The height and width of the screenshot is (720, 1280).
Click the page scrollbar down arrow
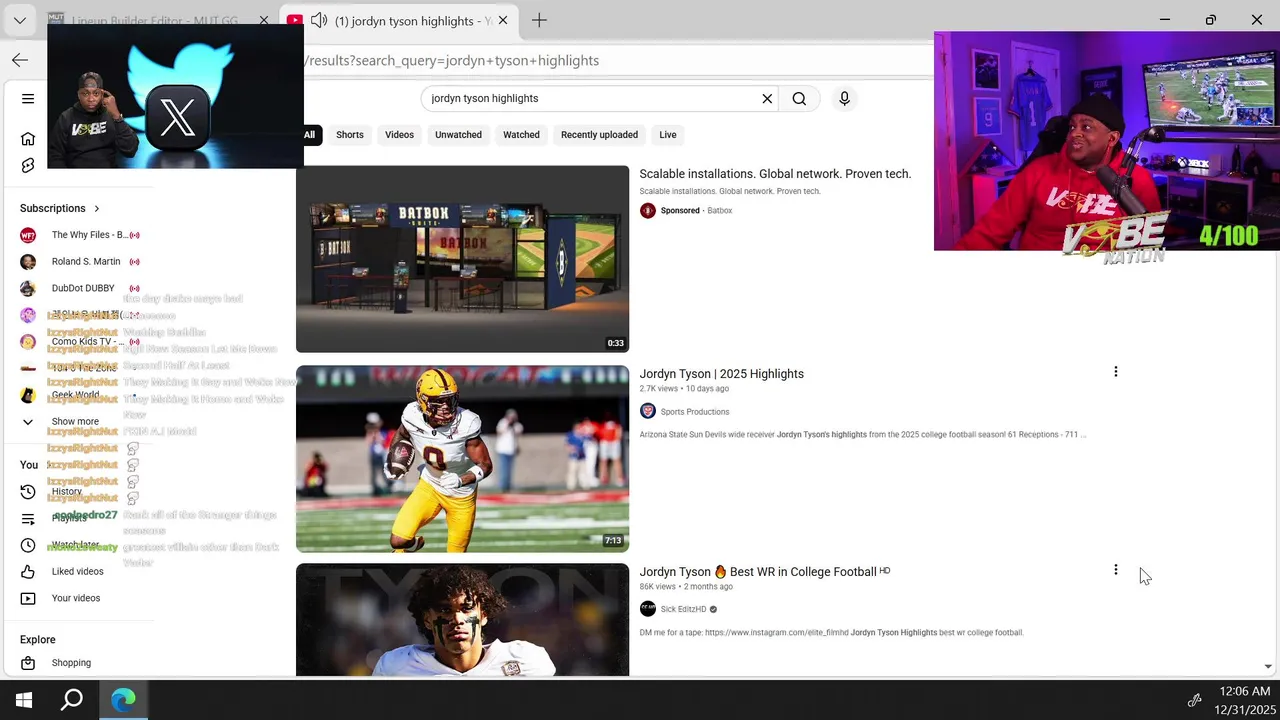point(1268,667)
